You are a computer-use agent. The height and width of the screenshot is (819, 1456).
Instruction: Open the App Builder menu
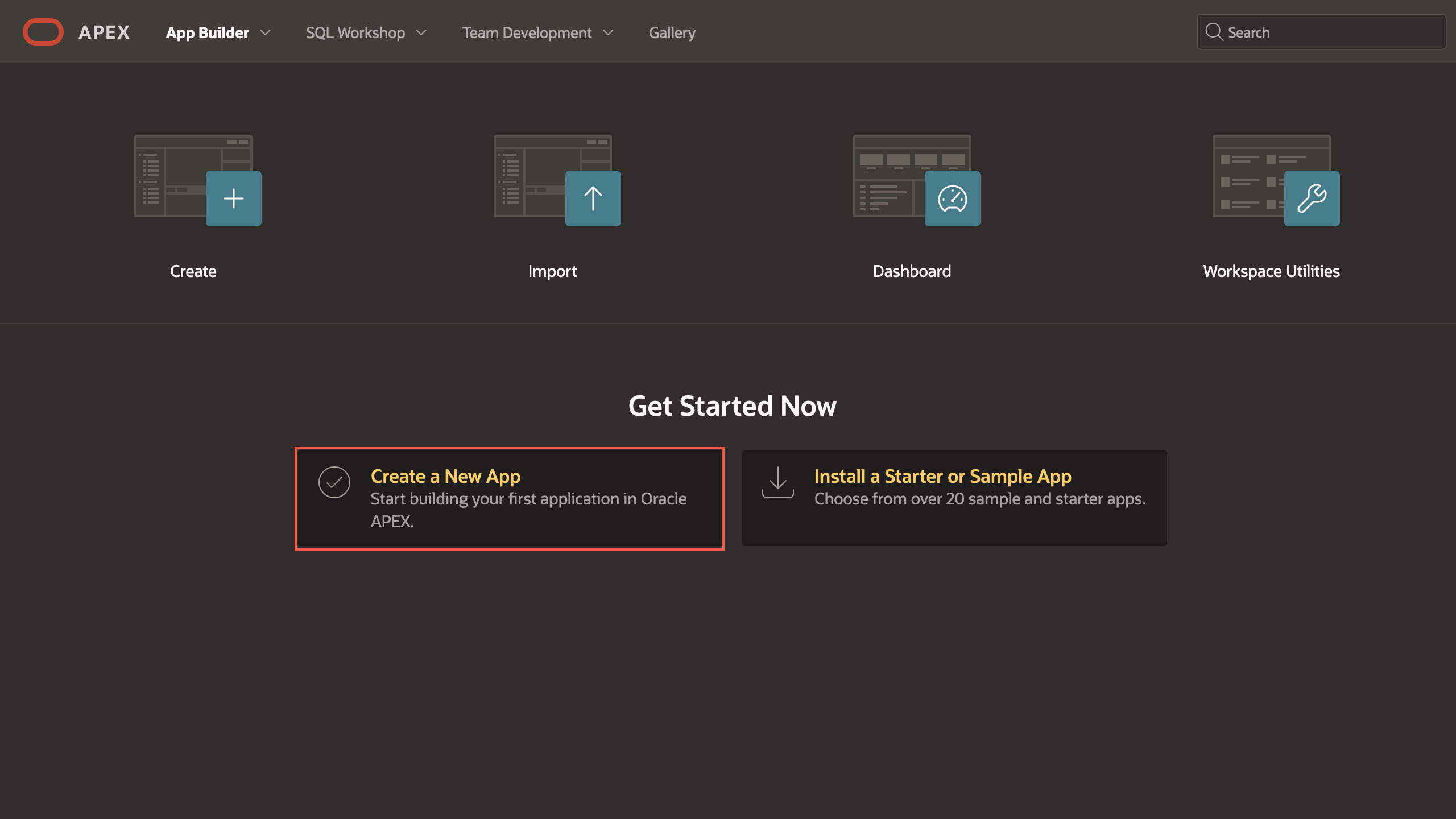pyautogui.click(x=208, y=32)
